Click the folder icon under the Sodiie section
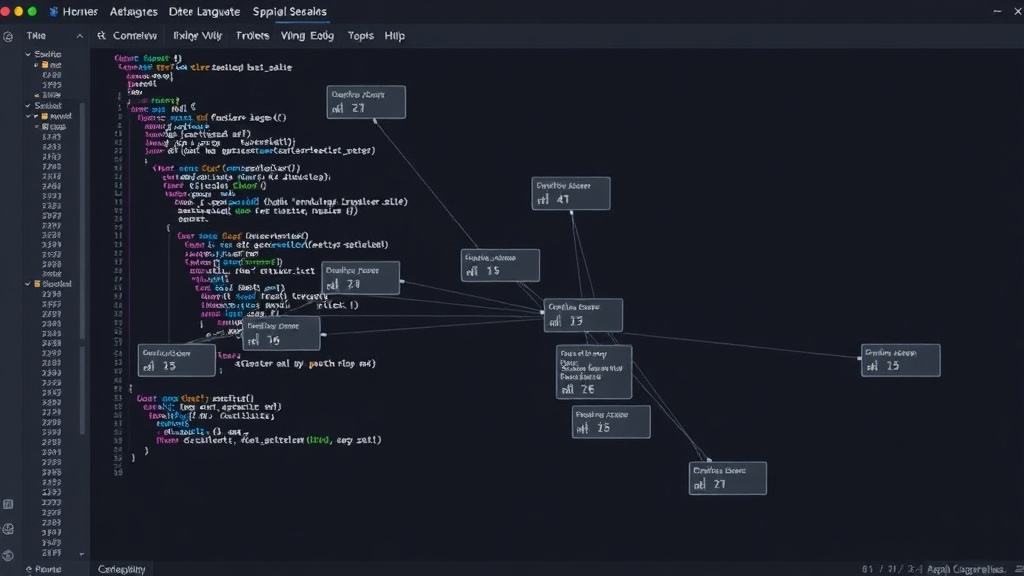 45,65
